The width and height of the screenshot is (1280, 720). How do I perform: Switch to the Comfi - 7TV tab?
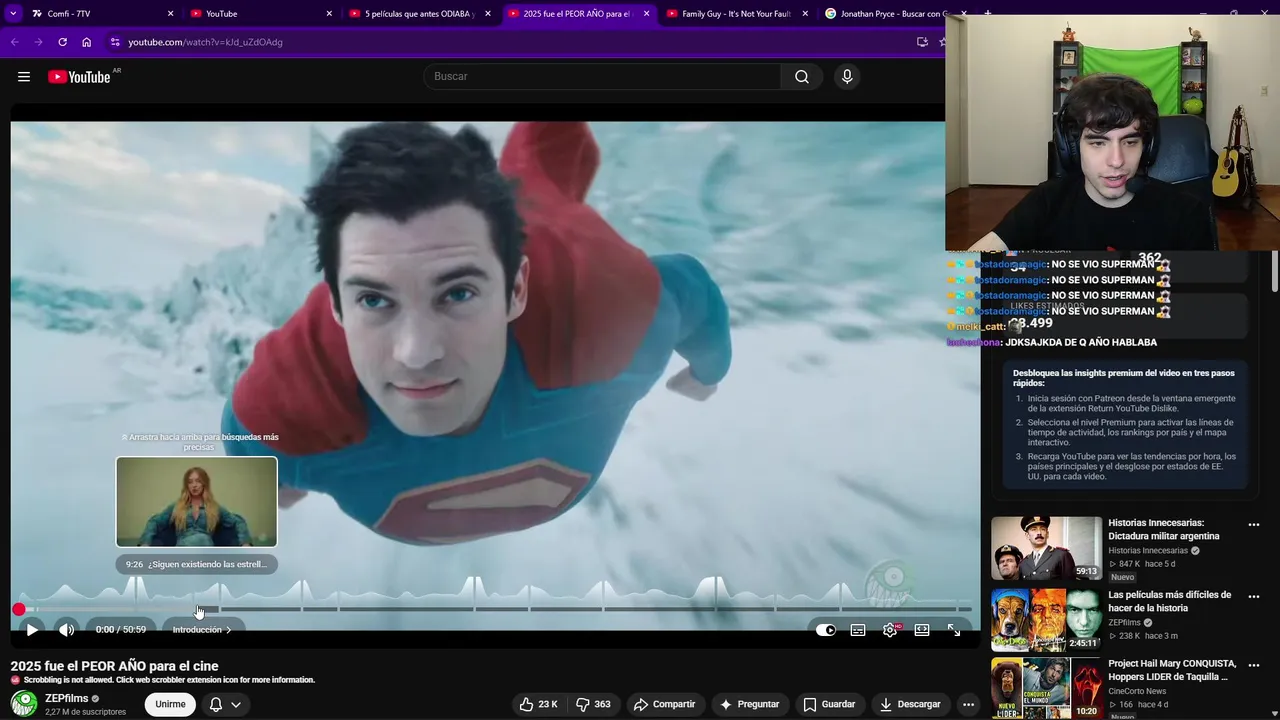pyautogui.click(x=100, y=14)
